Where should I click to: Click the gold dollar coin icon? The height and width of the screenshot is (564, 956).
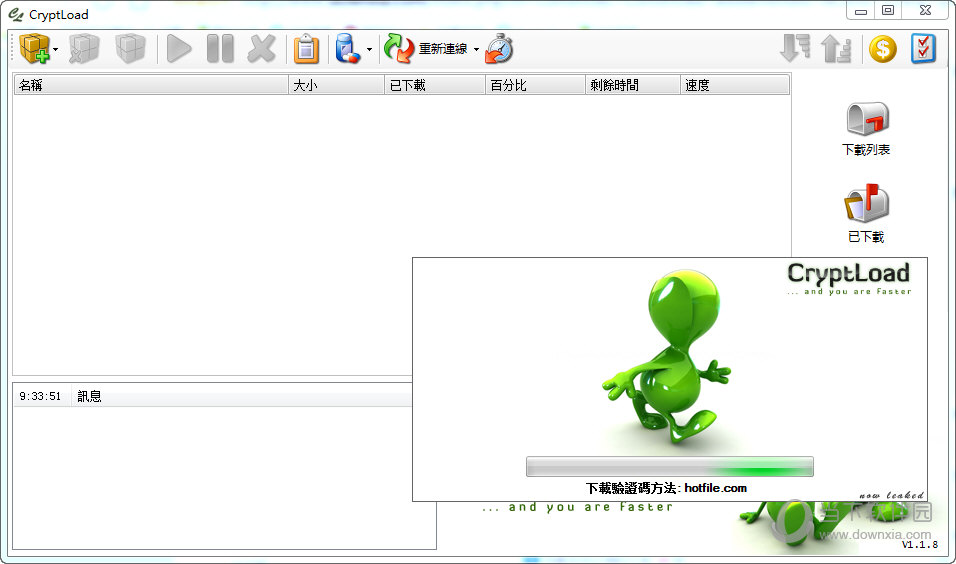click(x=882, y=49)
